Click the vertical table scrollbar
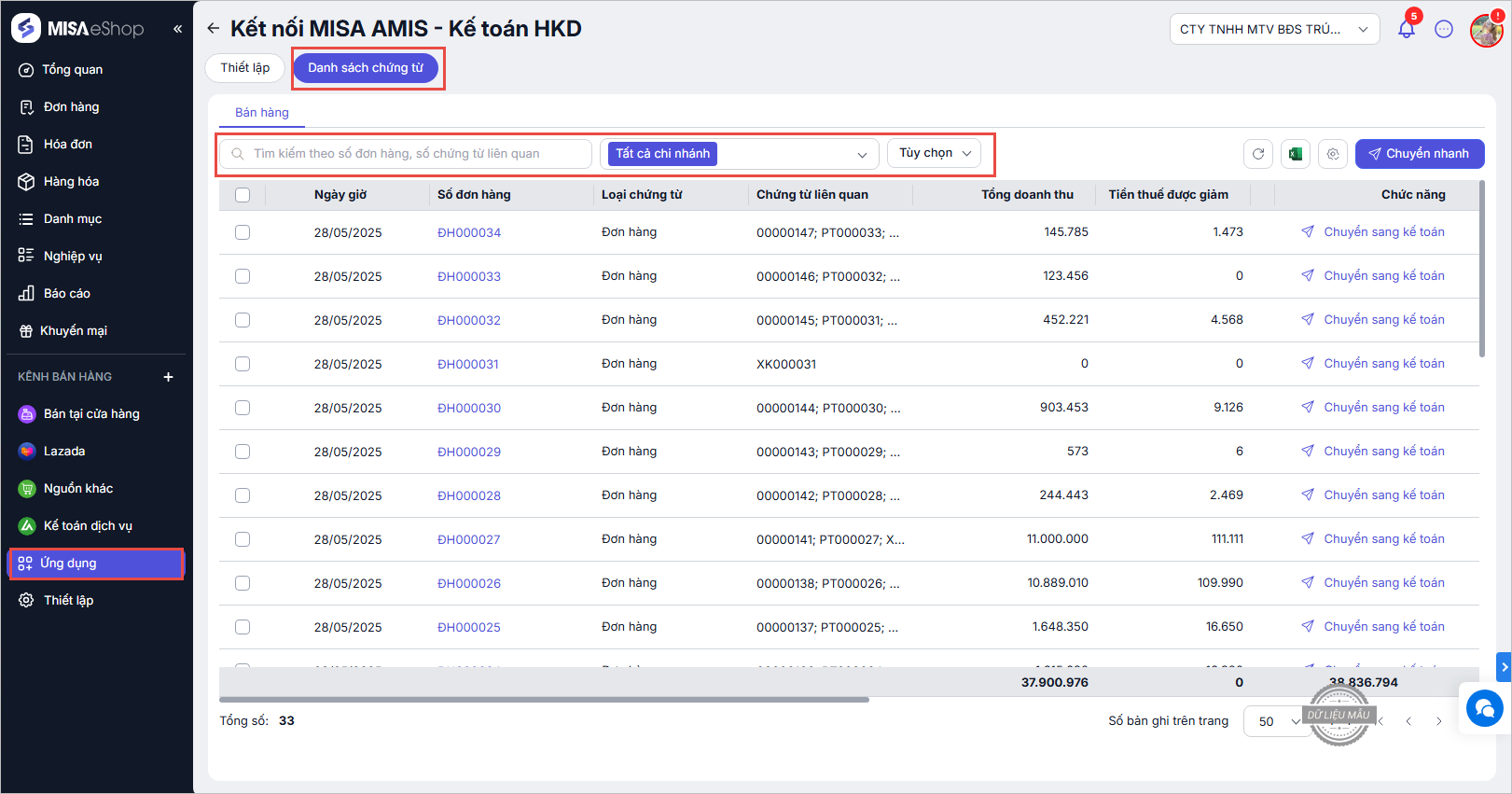Image resolution: width=1512 pixels, height=794 pixels. [1482, 269]
